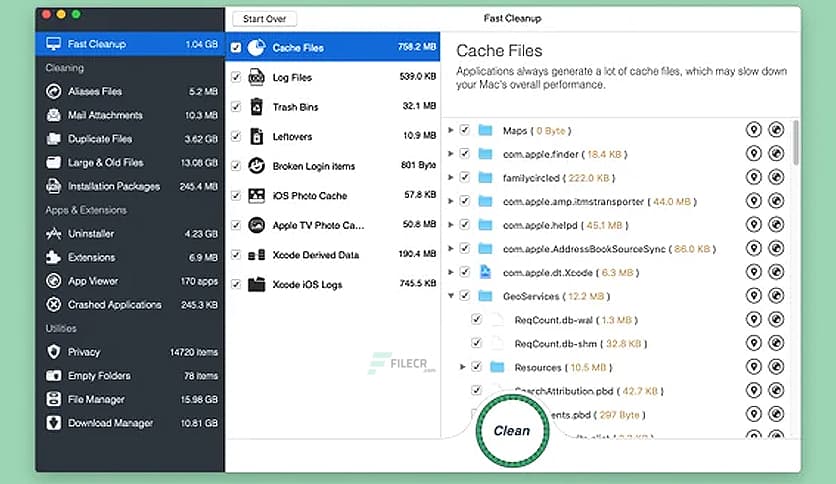Click the round Clean button
Screen dimensions: 836x484
(x=512, y=431)
